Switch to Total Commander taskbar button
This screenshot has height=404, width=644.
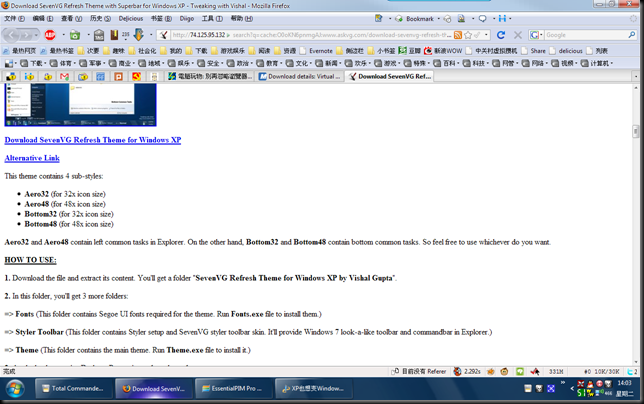click(73, 388)
